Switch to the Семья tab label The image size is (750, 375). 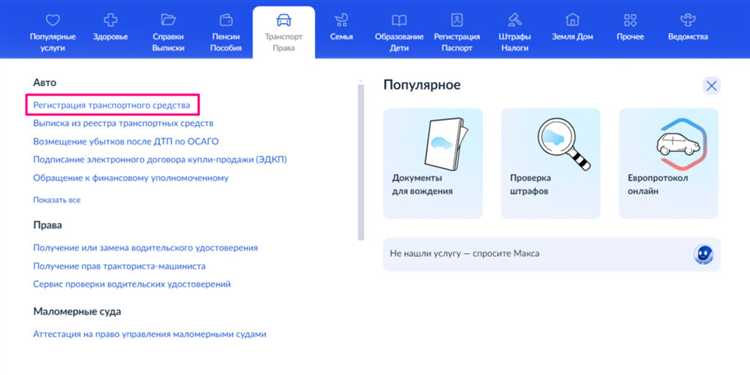click(x=341, y=37)
